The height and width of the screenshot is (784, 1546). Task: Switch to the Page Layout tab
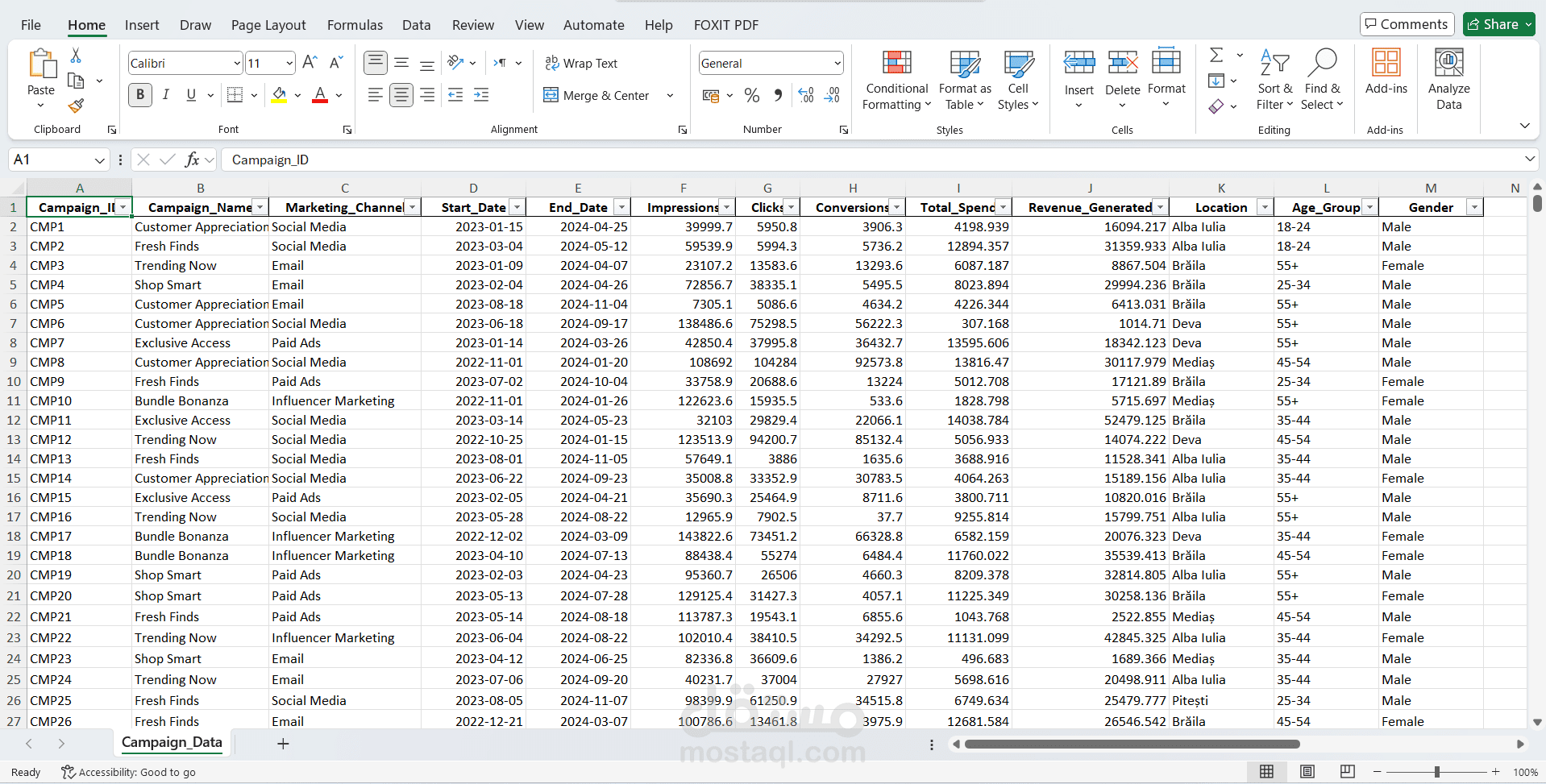(x=268, y=25)
